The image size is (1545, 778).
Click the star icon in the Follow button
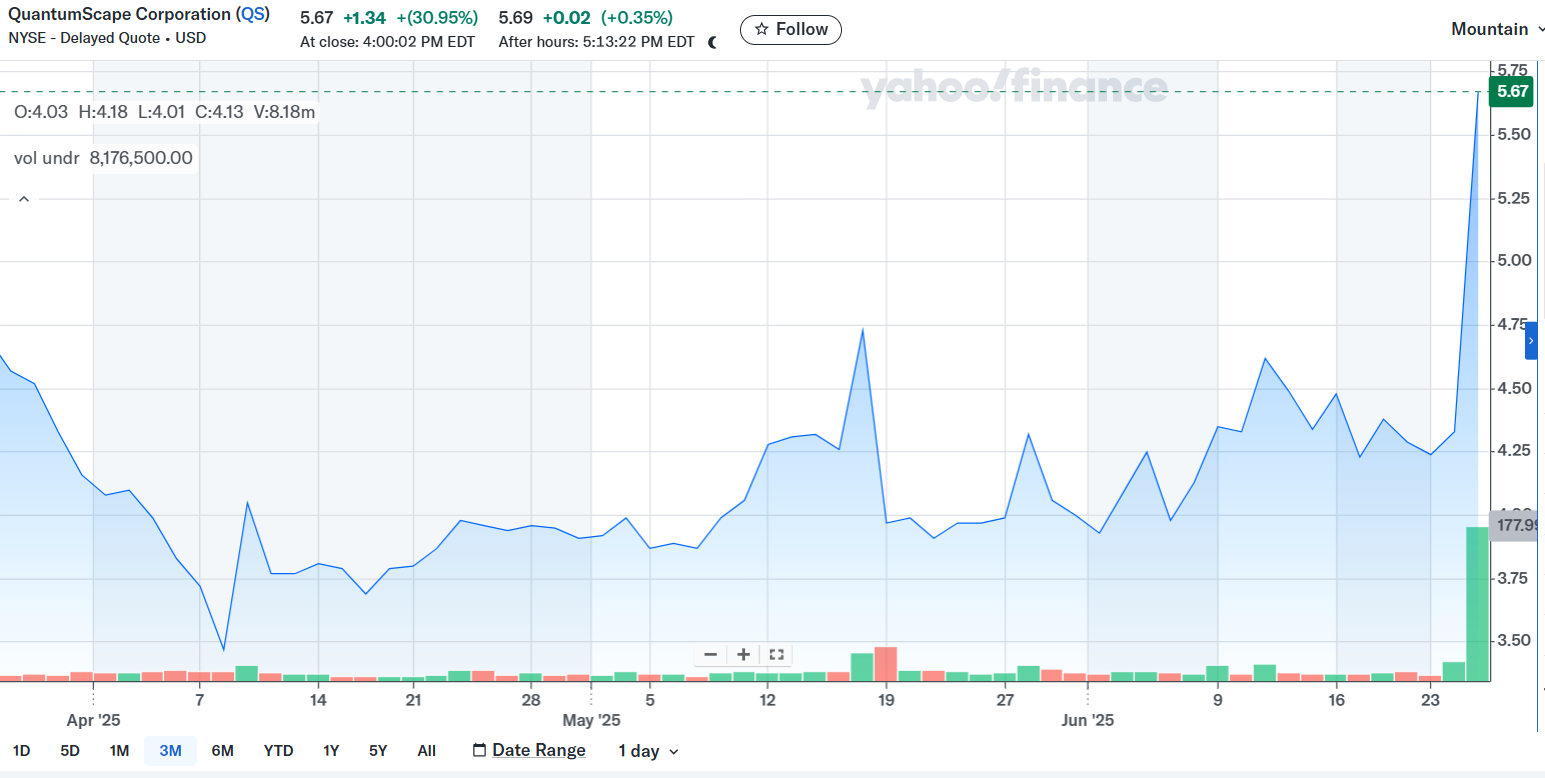761,29
